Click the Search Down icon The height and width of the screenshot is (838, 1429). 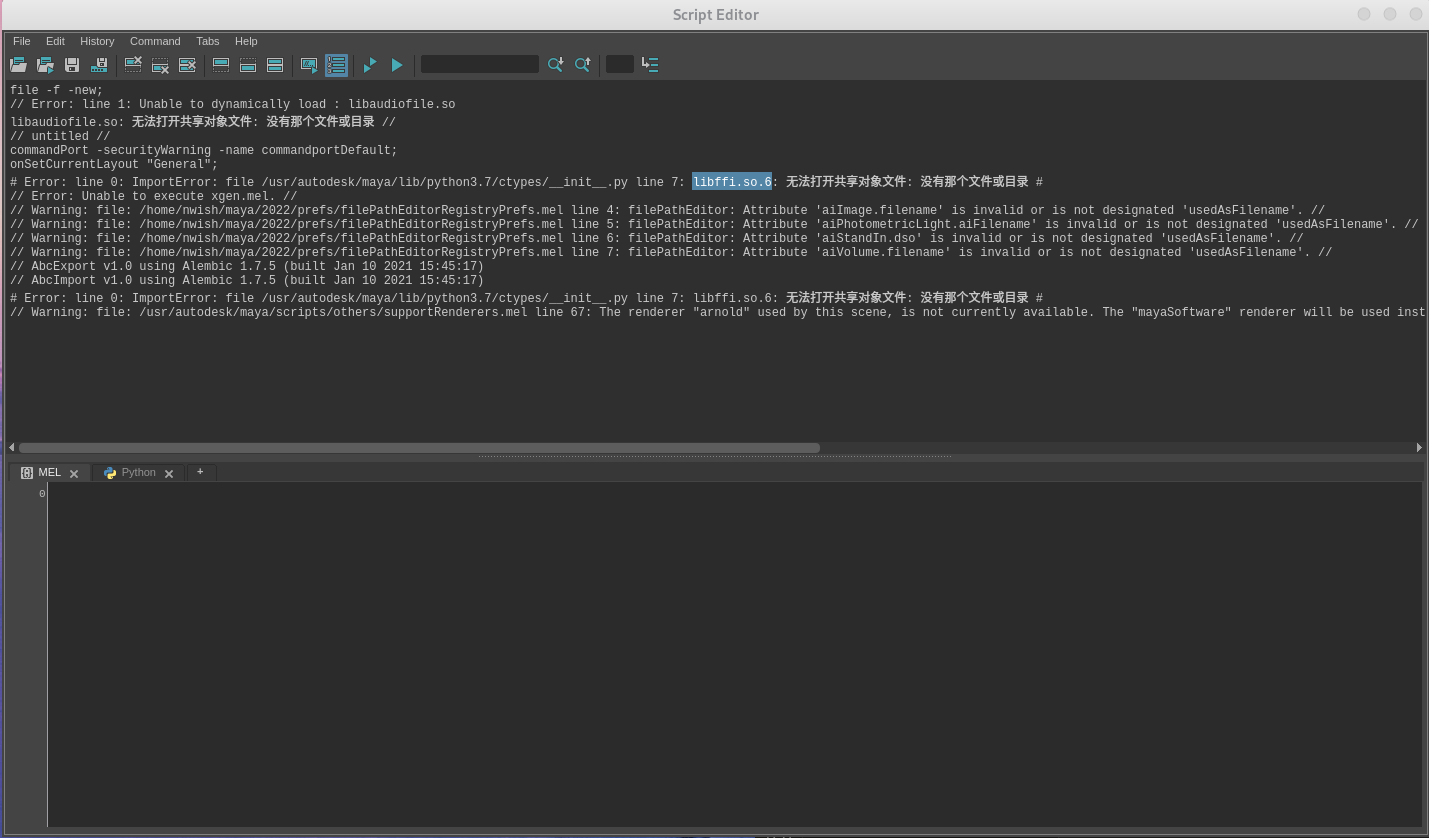coord(555,65)
